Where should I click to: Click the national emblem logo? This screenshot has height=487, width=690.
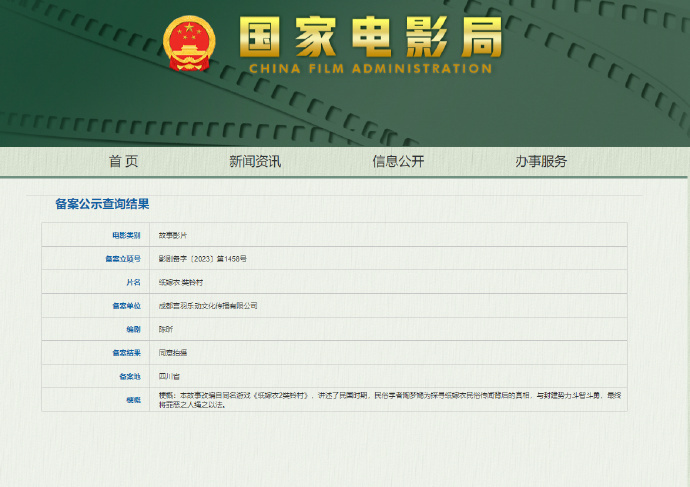tap(189, 44)
